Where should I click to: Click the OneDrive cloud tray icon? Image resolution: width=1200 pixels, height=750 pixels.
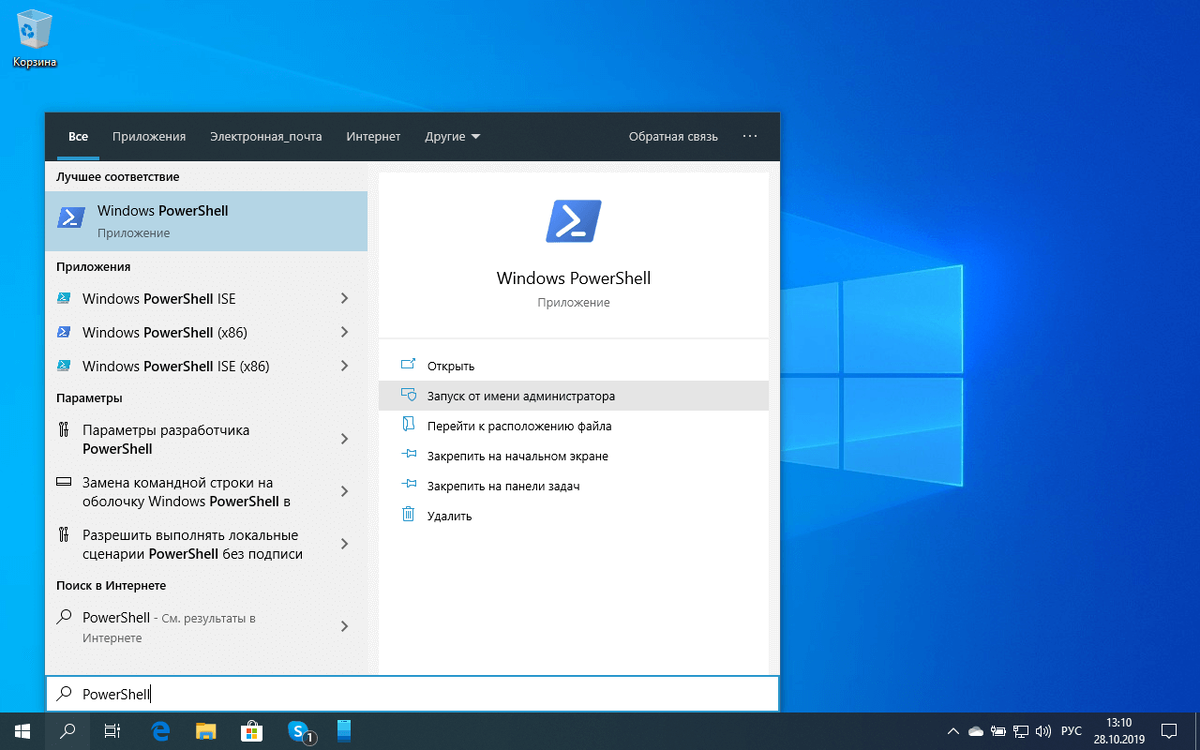(x=975, y=731)
